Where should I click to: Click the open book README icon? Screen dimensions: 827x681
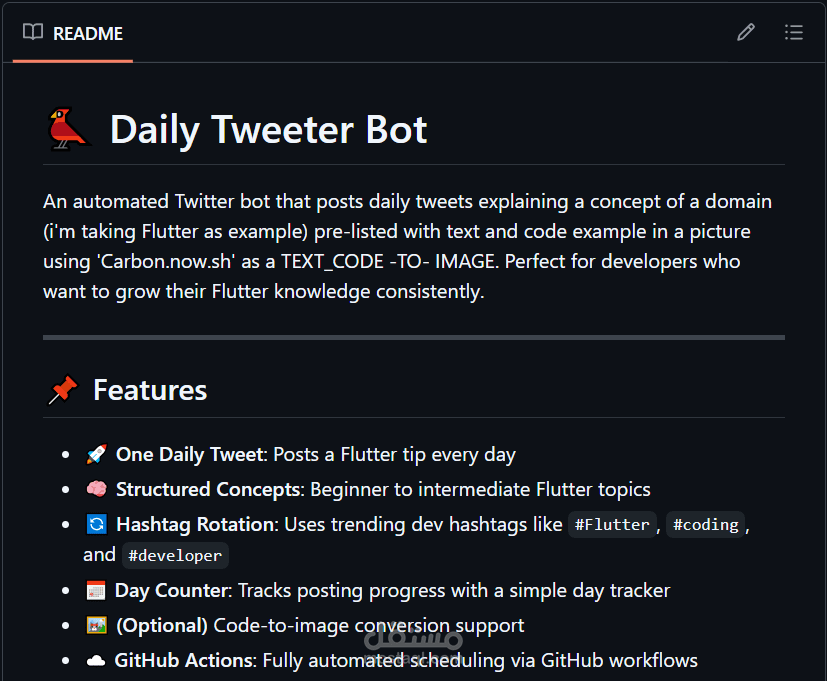click(x=33, y=32)
